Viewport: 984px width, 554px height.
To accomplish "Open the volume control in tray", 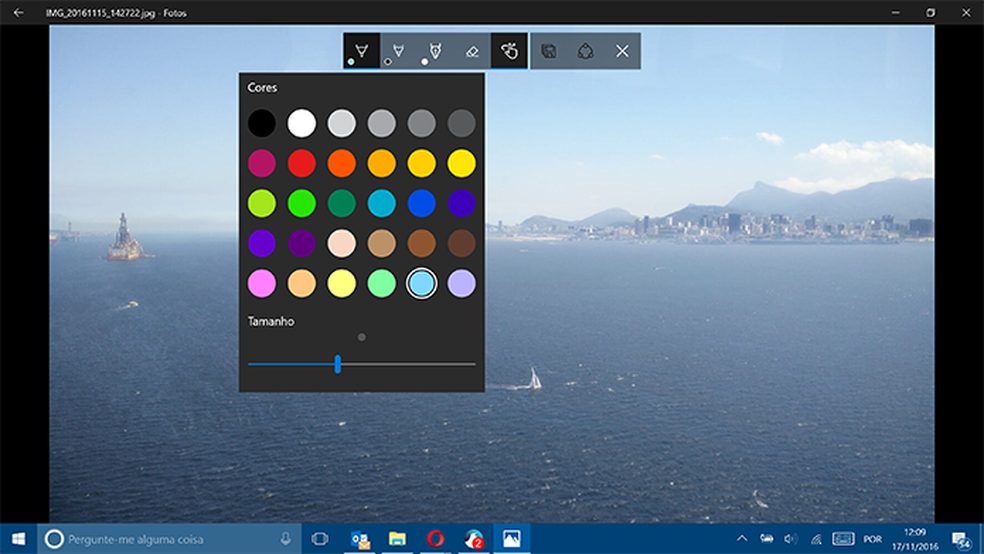I will (x=791, y=539).
